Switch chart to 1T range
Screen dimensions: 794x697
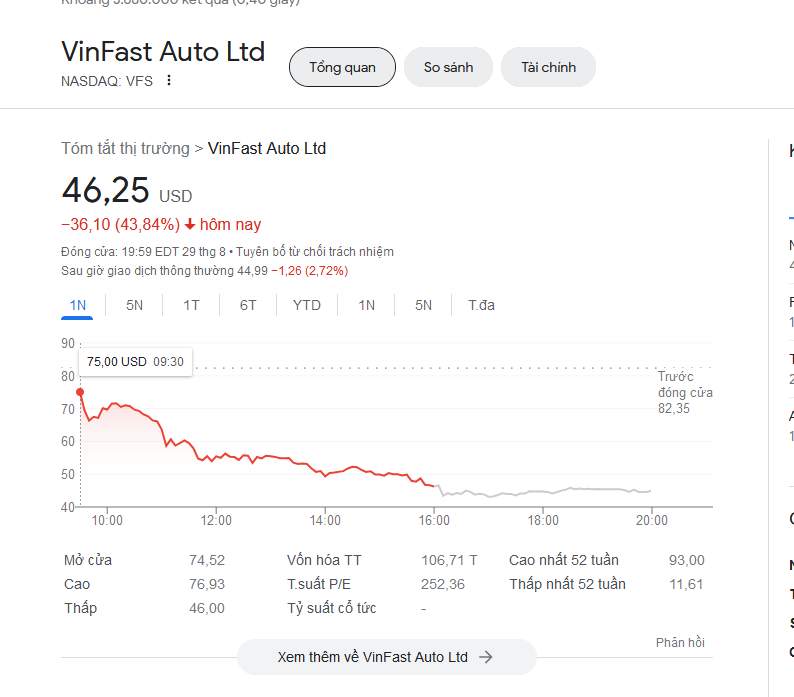(191, 305)
